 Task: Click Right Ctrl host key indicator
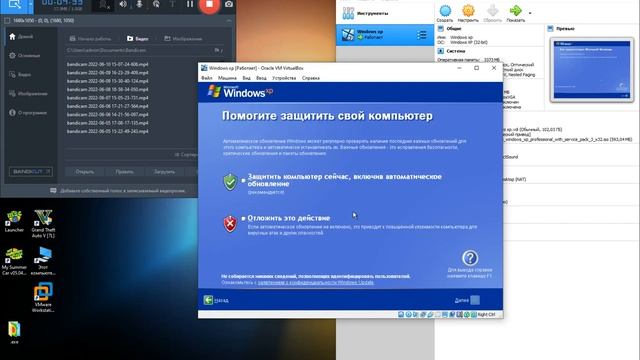486,315
